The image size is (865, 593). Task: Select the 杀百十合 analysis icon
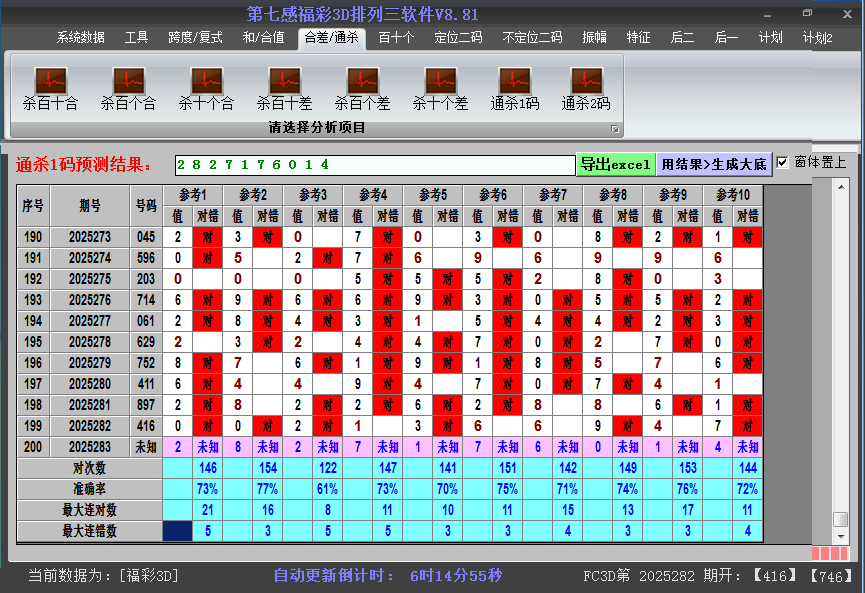pyautogui.click(x=49, y=86)
